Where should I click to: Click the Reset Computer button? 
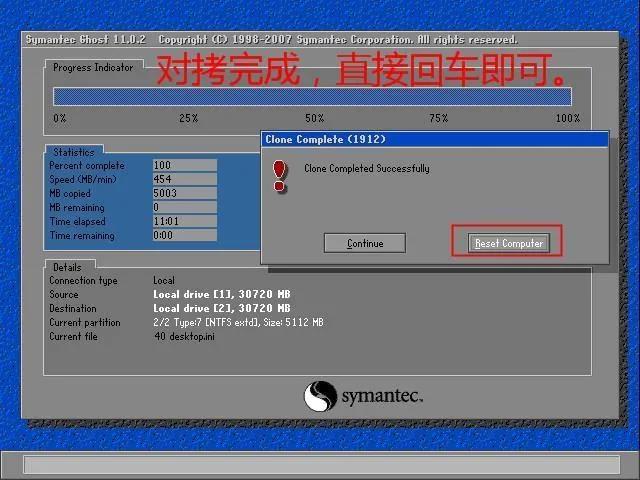[x=509, y=243]
